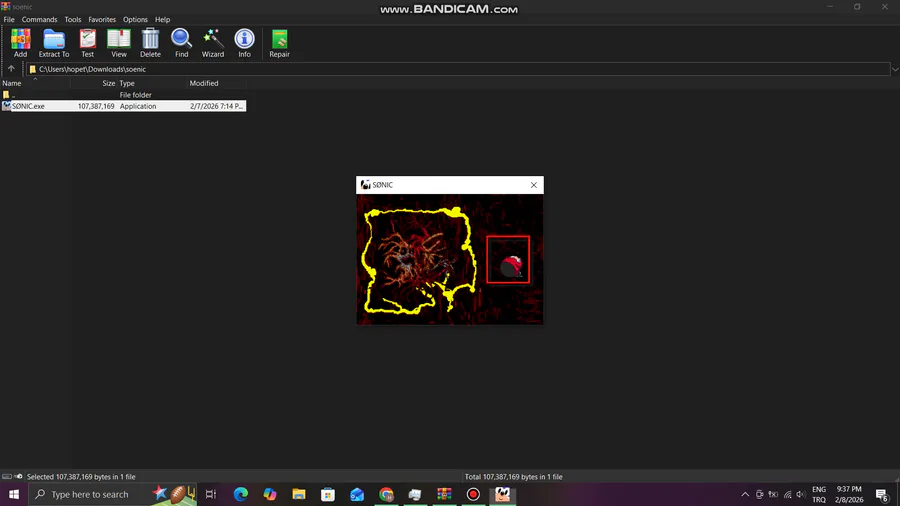Click the Repair archive icon
This screenshot has width=900, height=506.
[280, 43]
